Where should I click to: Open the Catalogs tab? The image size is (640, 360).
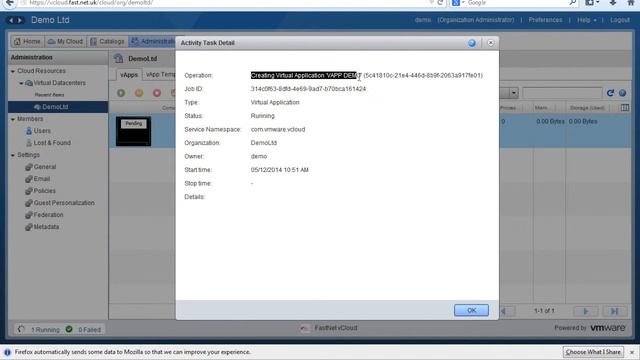(x=107, y=42)
